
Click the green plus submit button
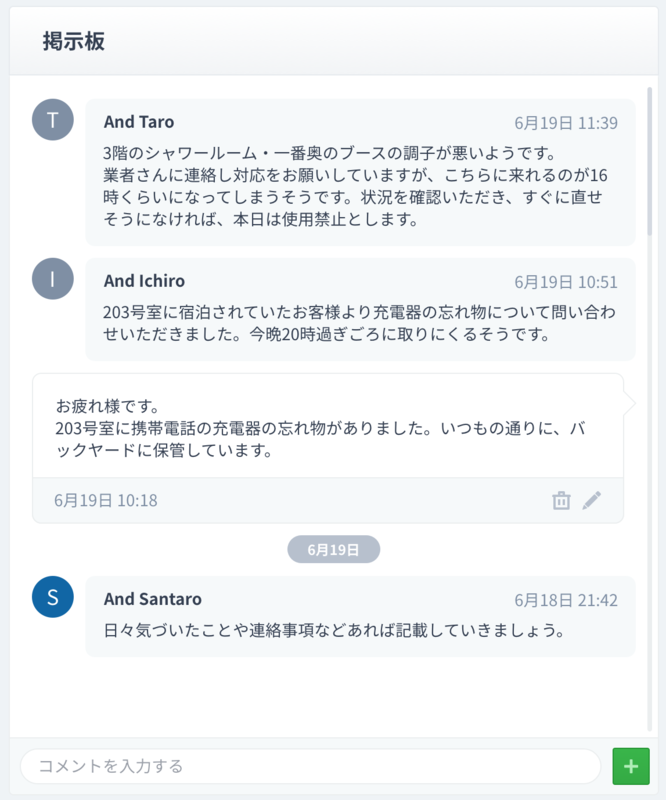(631, 766)
